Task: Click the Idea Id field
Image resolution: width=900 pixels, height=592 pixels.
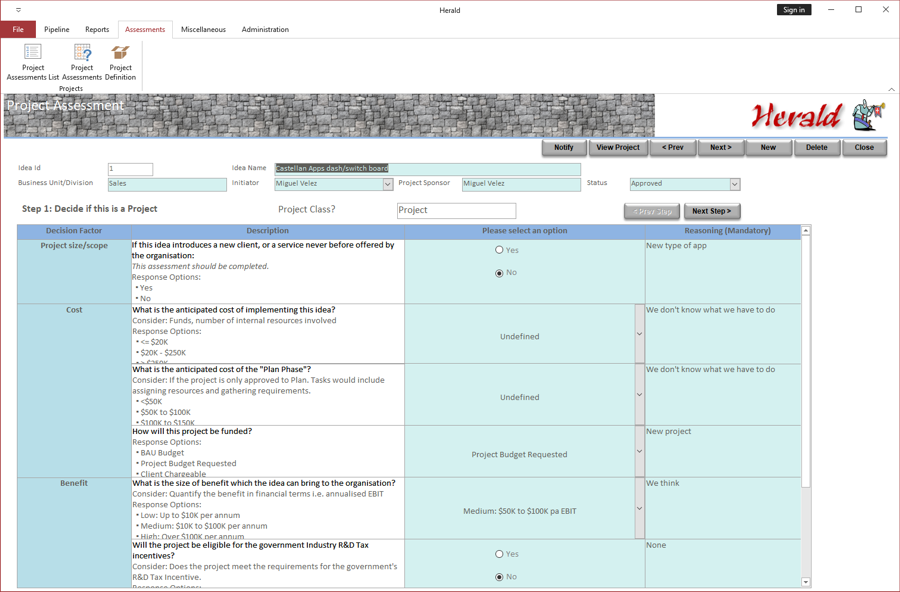Action: tap(130, 169)
